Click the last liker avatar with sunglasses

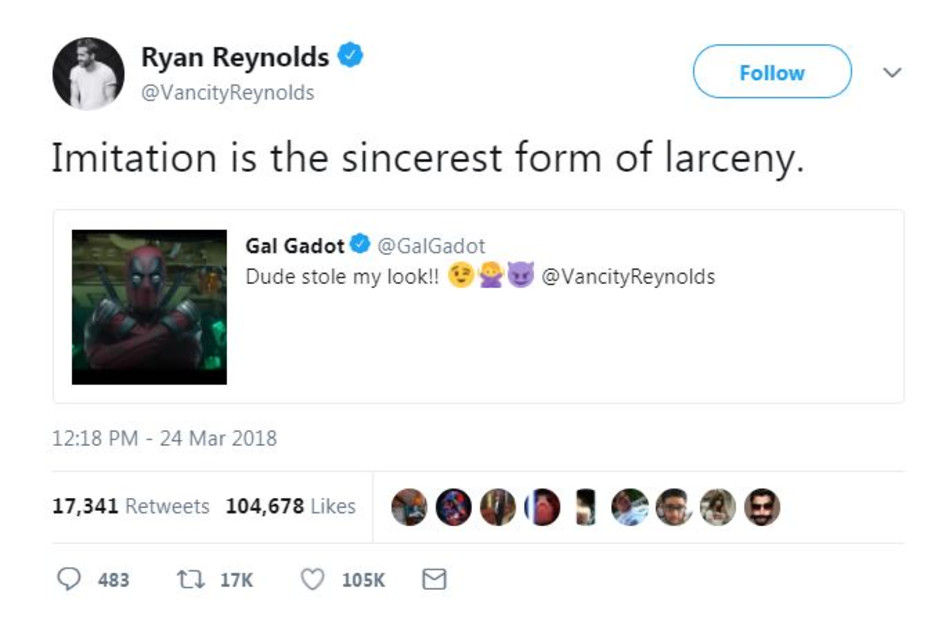762,507
